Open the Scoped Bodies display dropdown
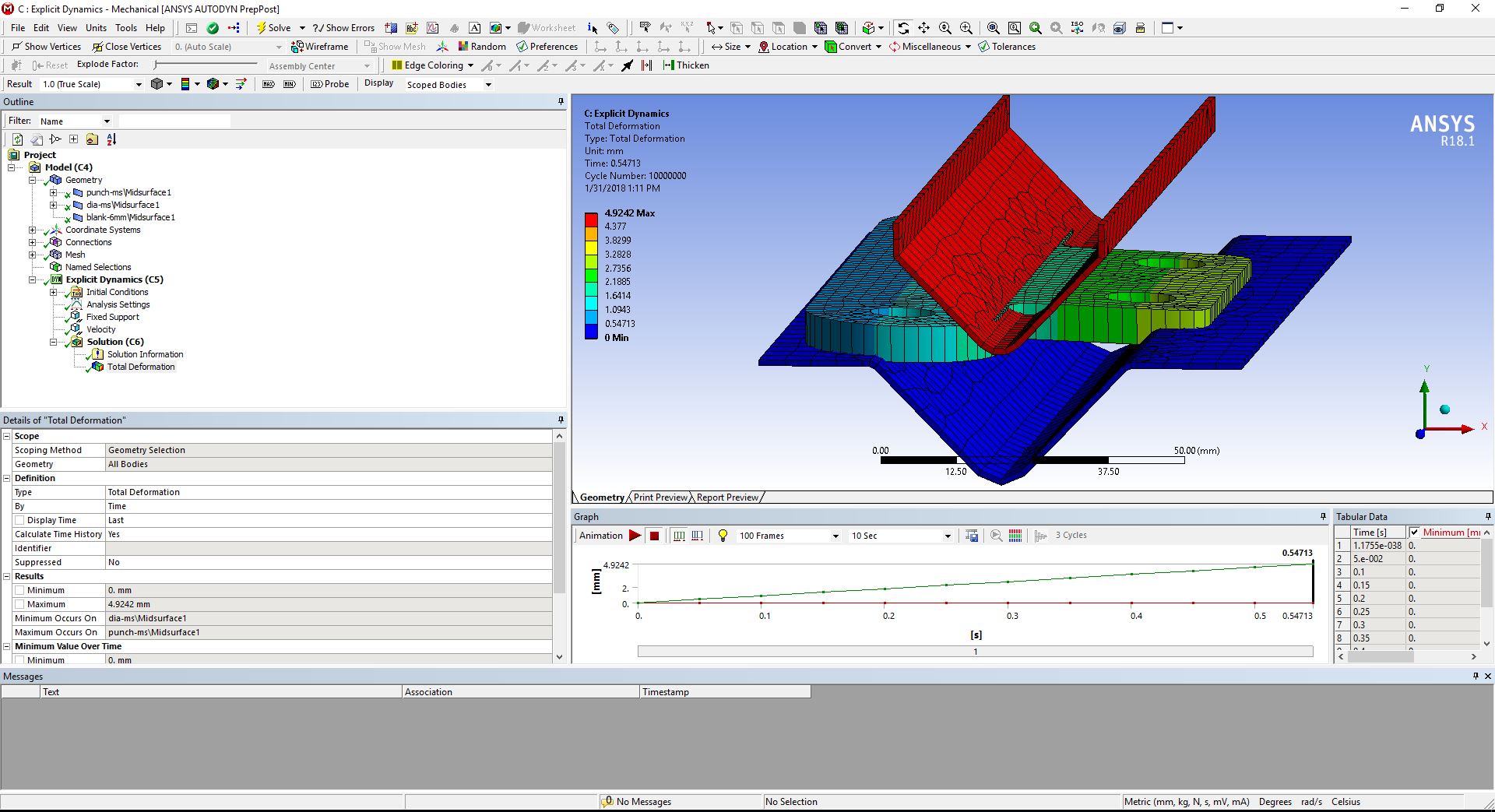 [x=488, y=85]
